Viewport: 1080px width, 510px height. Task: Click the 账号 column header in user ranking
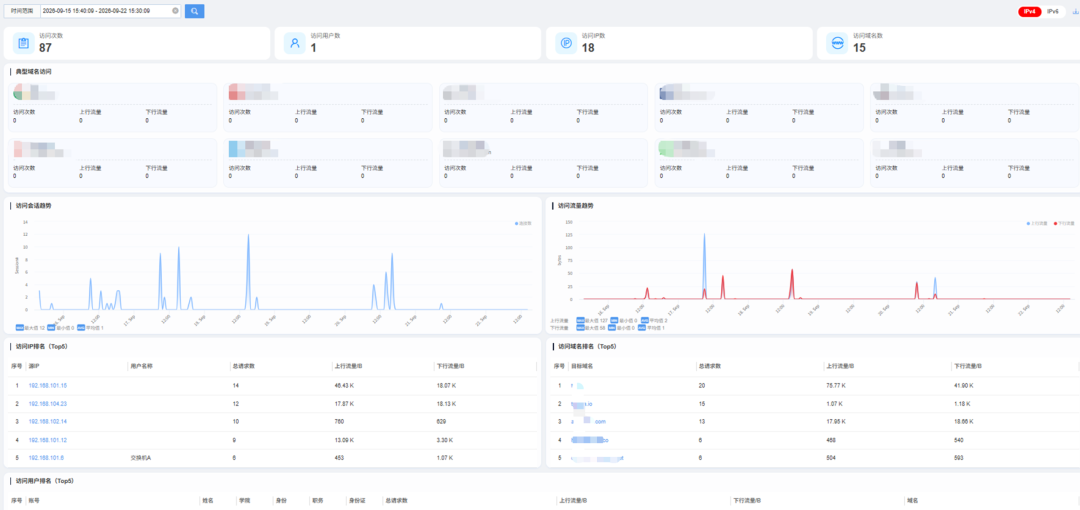click(33, 501)
